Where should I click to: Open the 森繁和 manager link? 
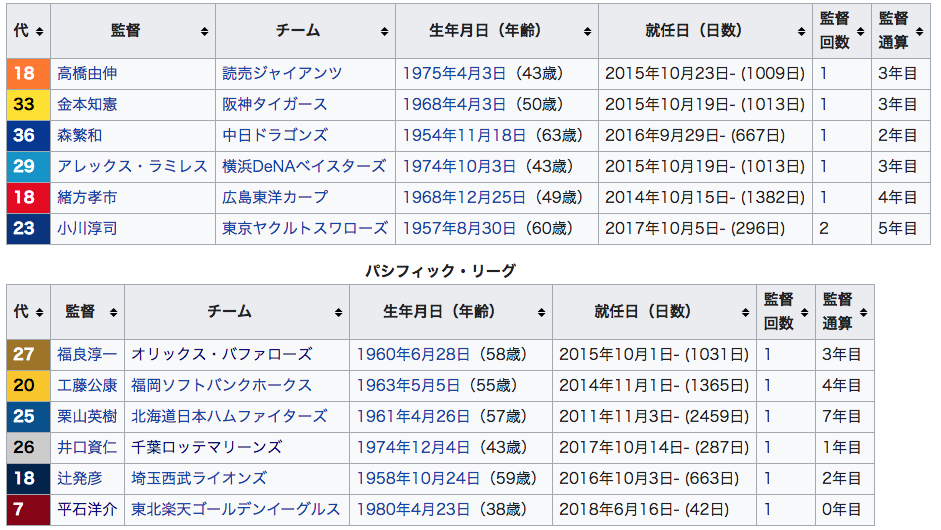pyautogui.click(x=80, y=135)
